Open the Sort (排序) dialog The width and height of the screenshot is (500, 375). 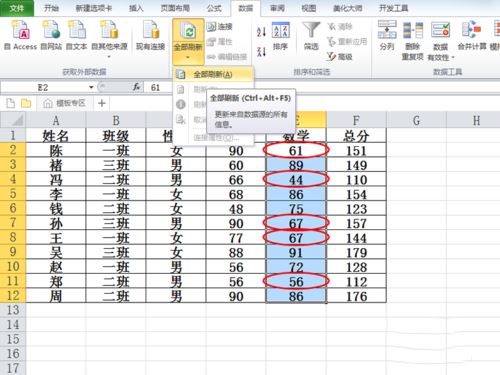tap(280, 36)
